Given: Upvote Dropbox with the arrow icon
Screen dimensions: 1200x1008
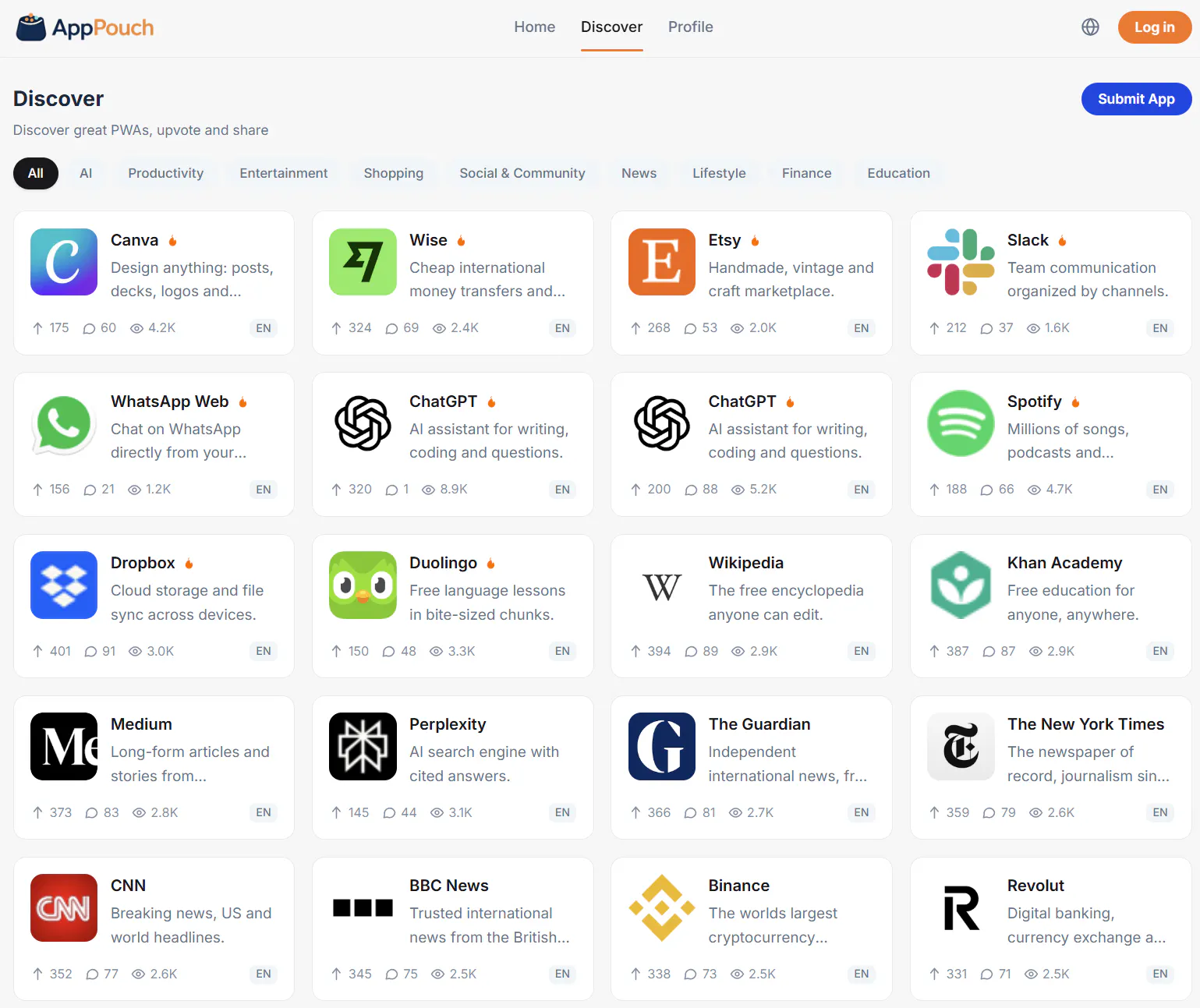Looking at the screenshot, I should [x=37, y=651].
